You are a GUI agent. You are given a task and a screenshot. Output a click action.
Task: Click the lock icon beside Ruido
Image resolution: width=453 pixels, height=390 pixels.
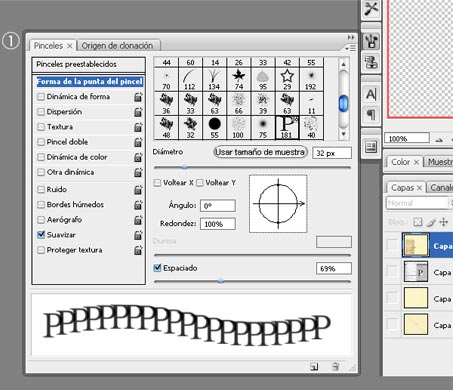click(138, 190)
